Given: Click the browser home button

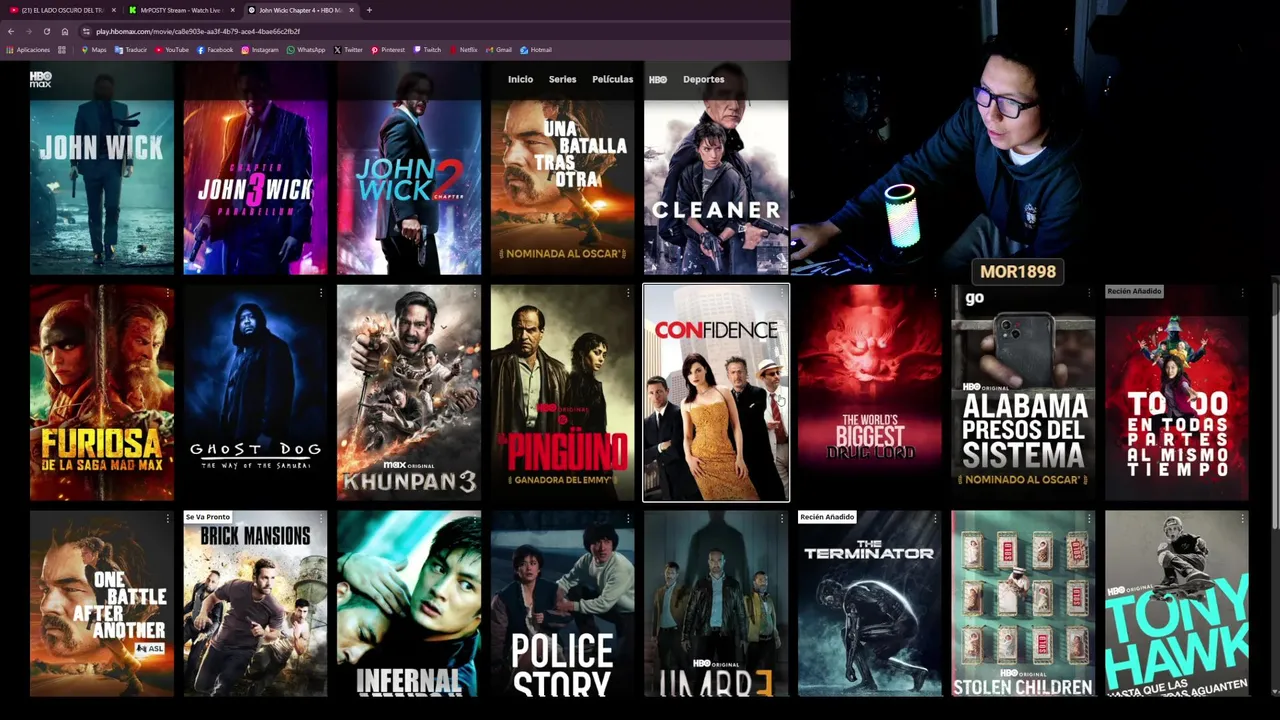Looking at the screenshot, I should [x=65, y=31].
